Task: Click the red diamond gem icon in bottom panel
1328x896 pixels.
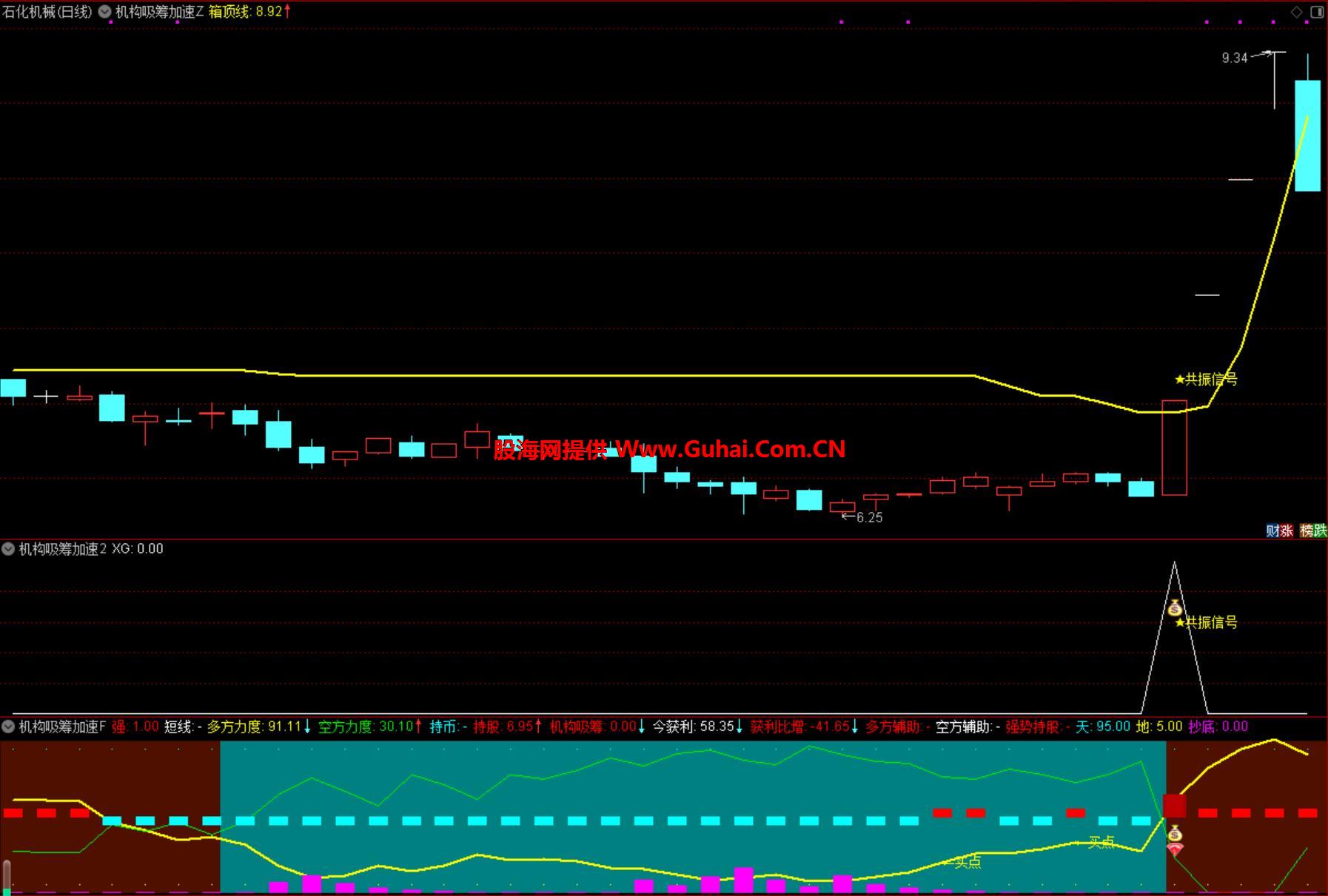Action: 1175,850
